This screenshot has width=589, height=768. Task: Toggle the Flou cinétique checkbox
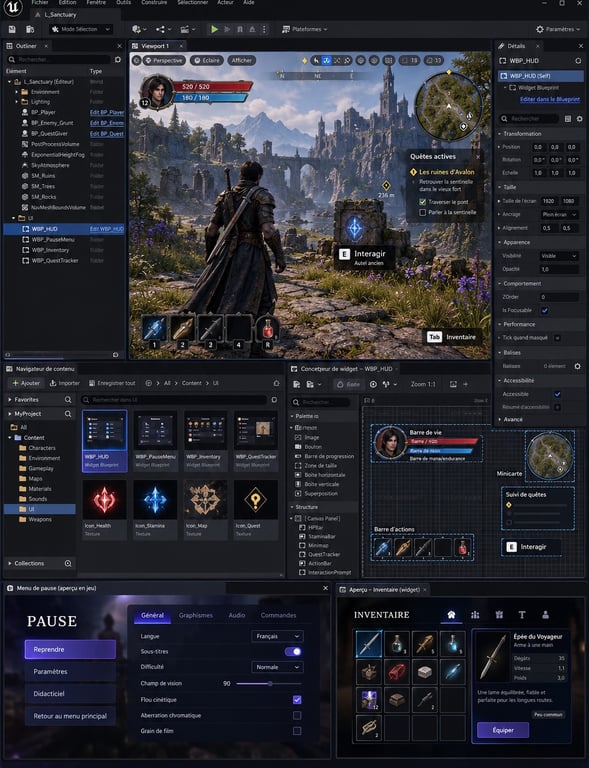[297, 700]
